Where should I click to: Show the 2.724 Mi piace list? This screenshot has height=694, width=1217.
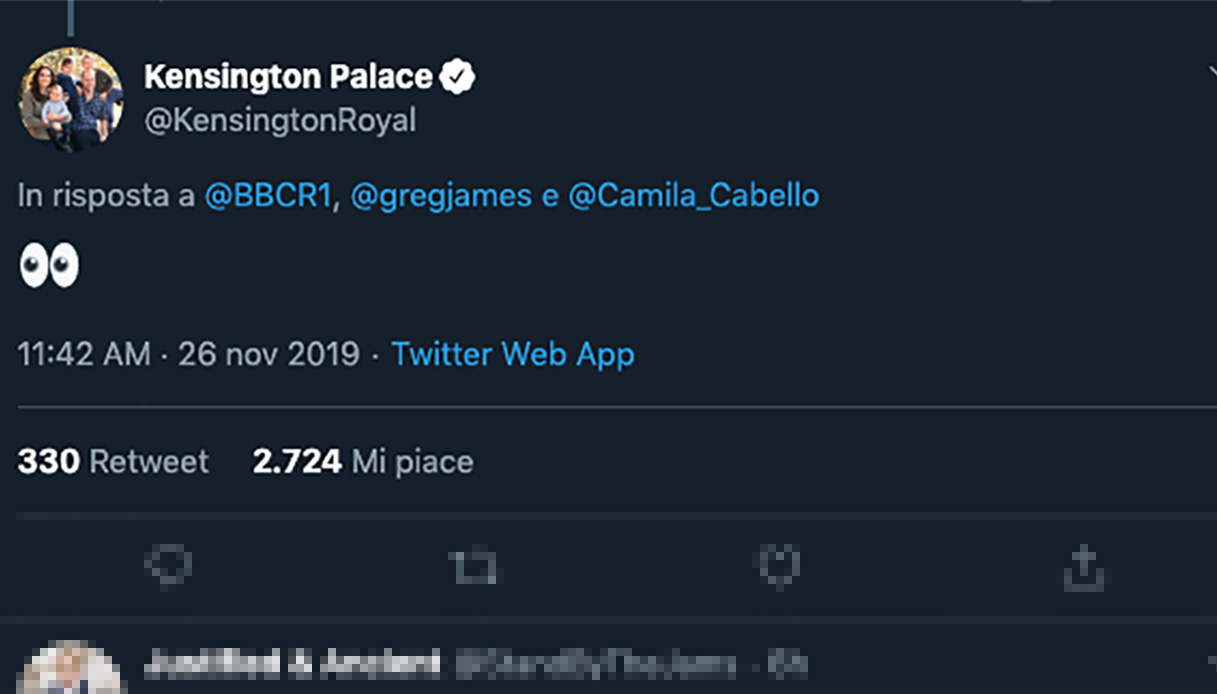(362, 461)
